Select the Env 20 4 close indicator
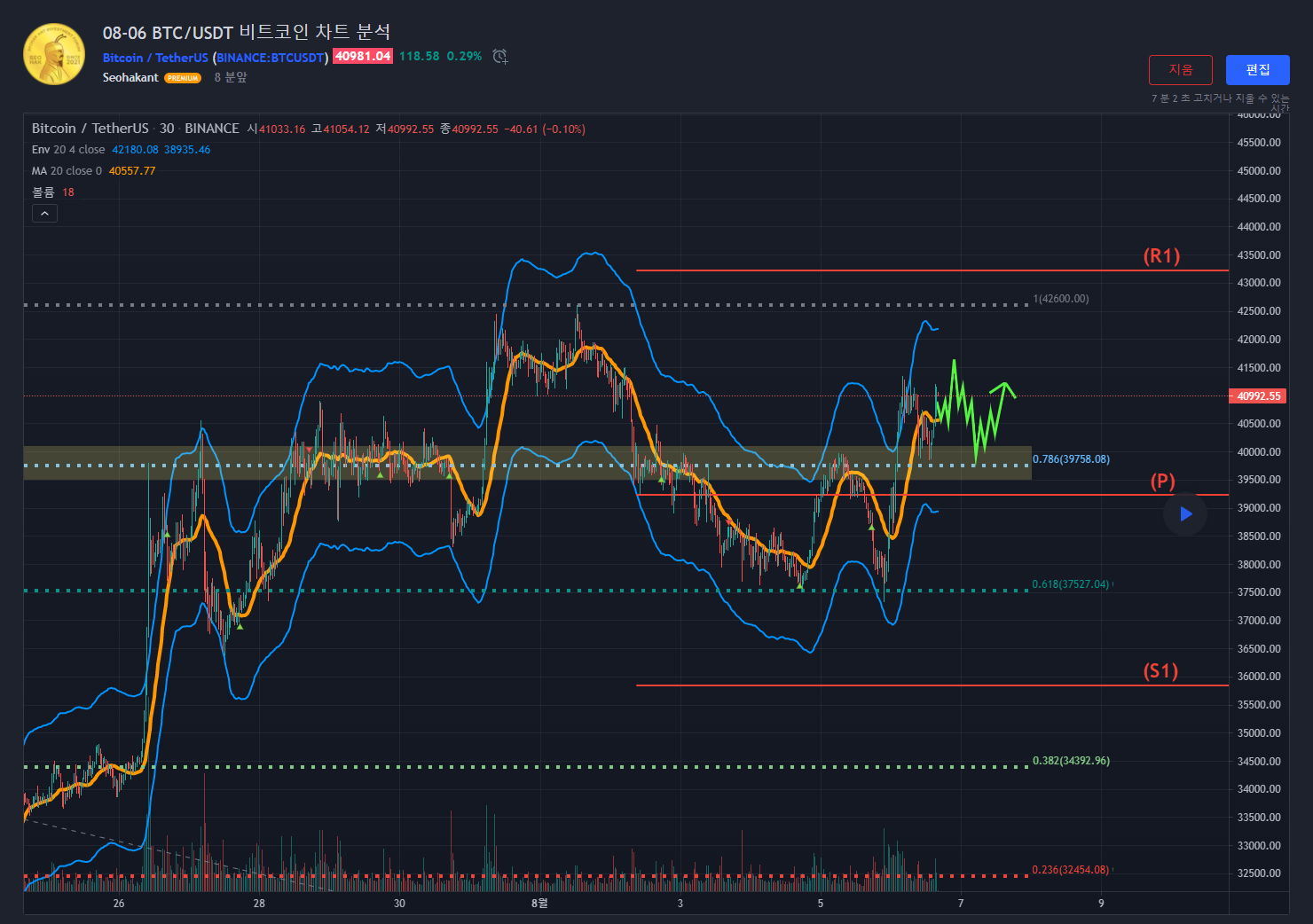The width and height of the screenshot is (1313, 924). click(68, 150)
